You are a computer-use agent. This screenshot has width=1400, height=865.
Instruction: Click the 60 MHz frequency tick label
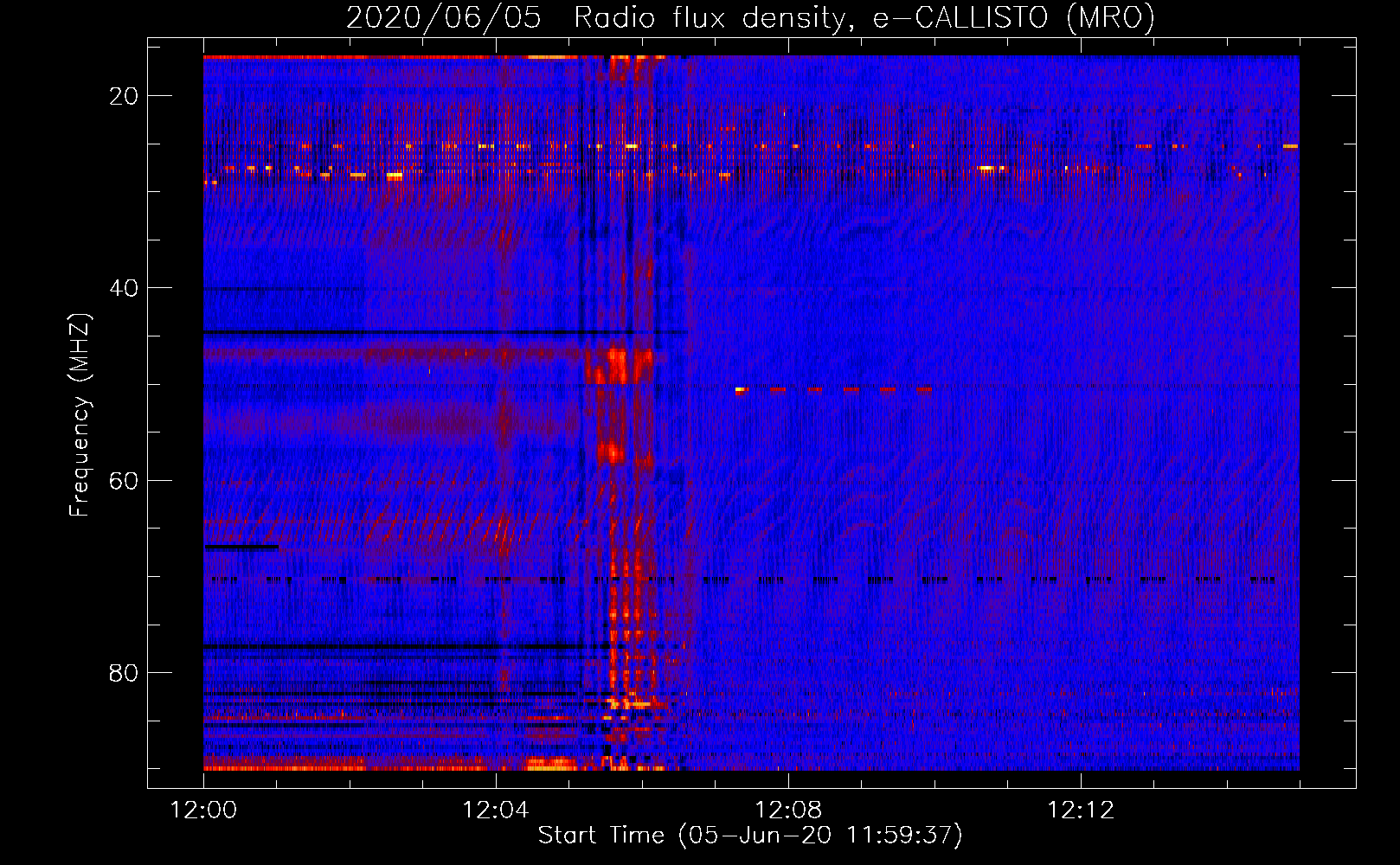(124, 480)
